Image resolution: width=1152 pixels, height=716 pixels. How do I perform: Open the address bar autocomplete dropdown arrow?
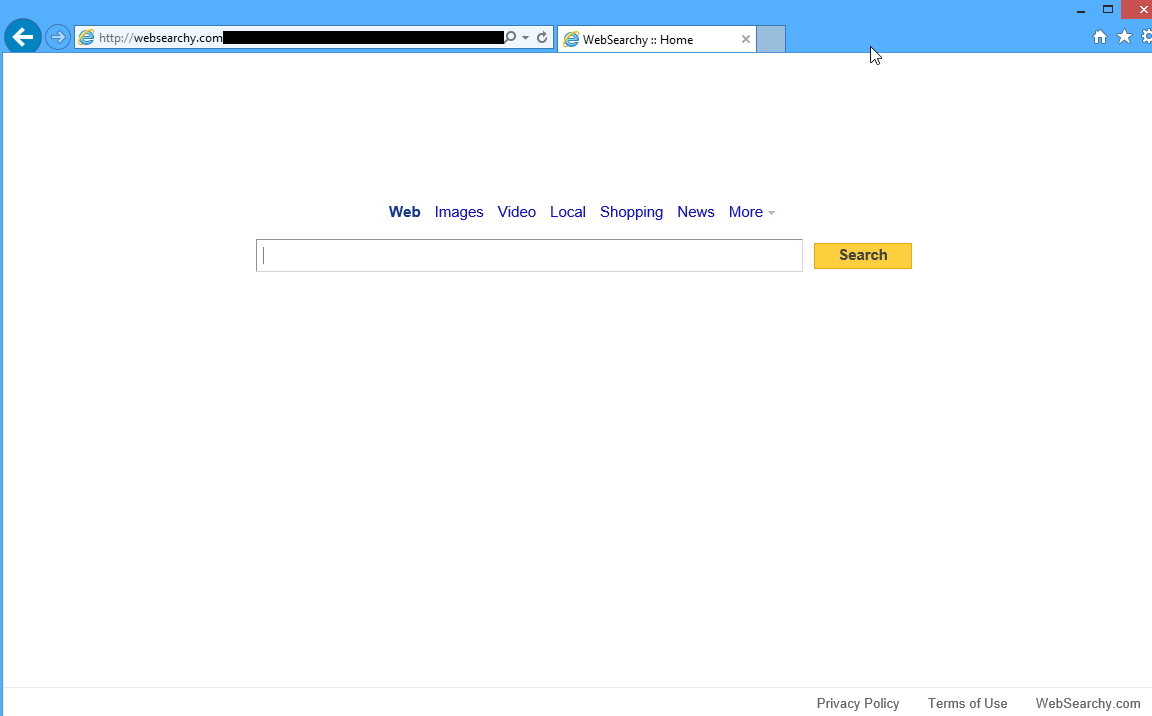point(525,38)
